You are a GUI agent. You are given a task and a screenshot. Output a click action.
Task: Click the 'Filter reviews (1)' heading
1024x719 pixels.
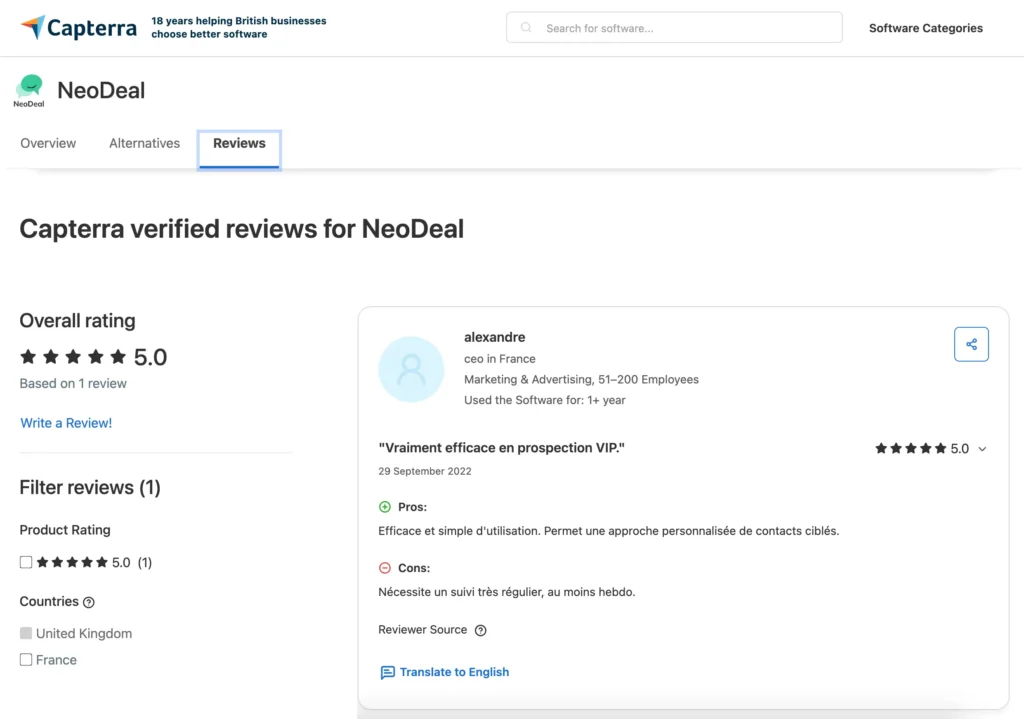pos(90,487)
